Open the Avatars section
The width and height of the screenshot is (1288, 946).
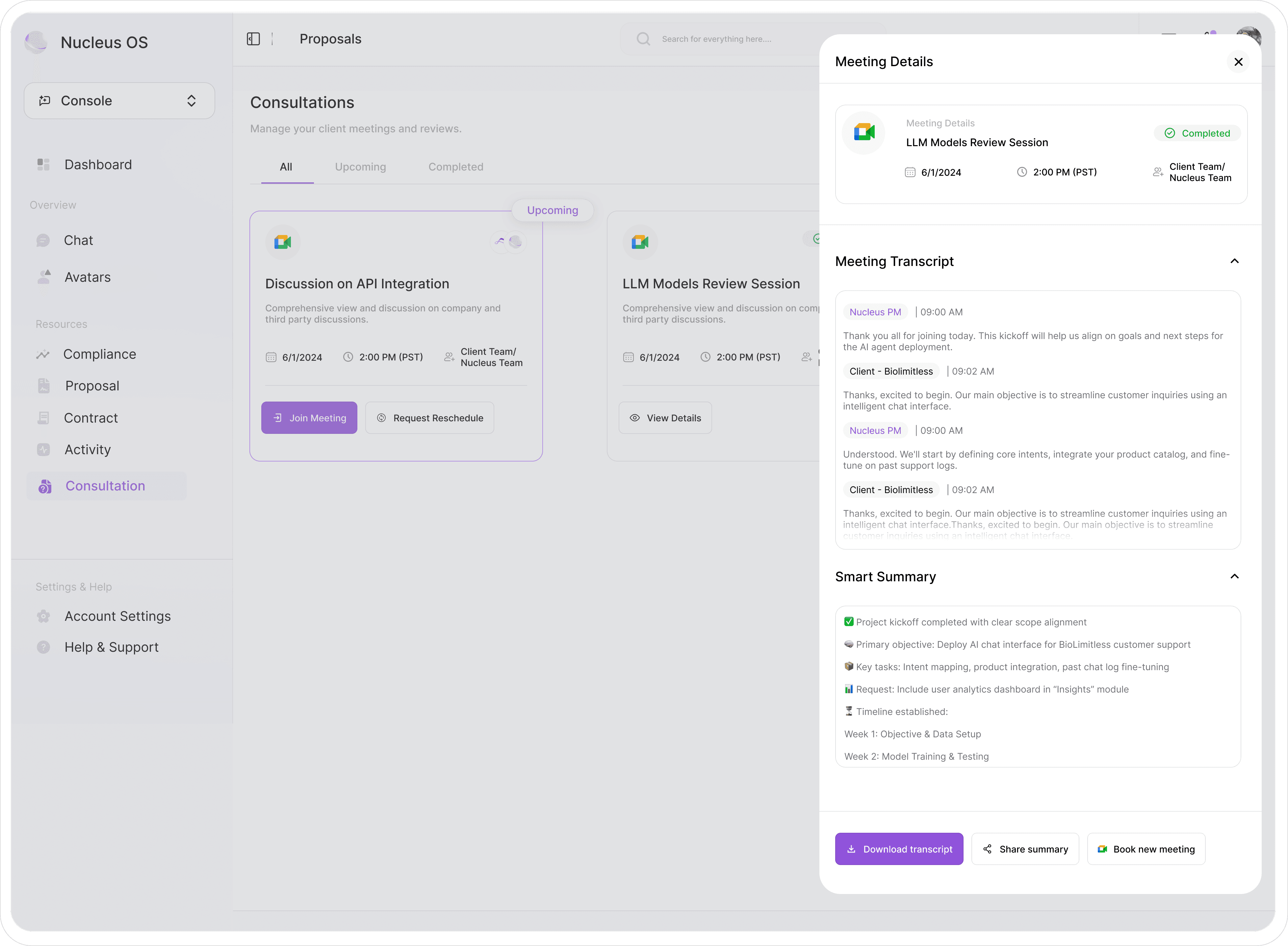(x=87, y=277)
